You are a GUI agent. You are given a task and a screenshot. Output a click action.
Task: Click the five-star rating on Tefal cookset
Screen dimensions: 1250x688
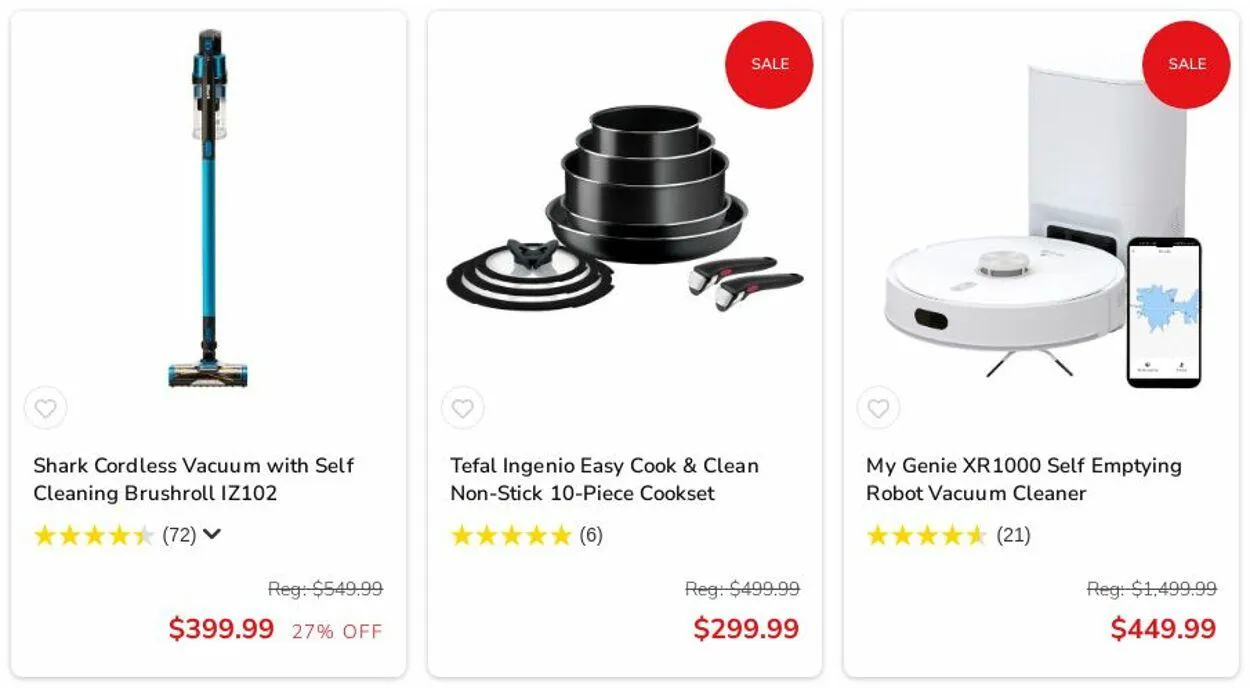511,535
